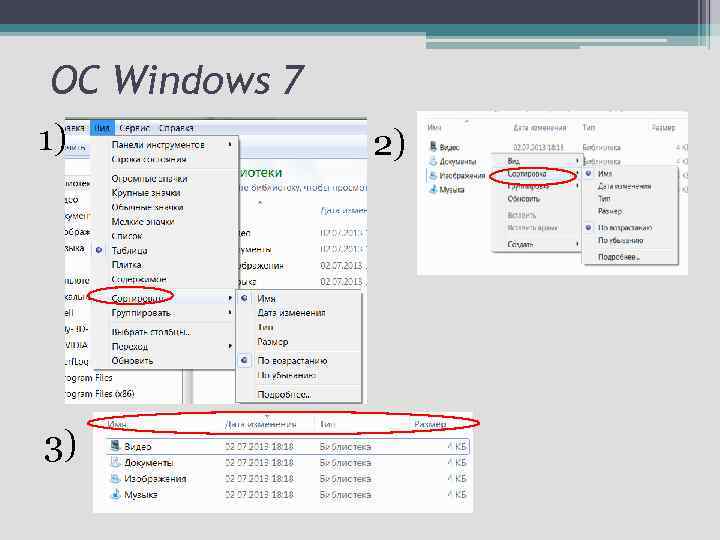
Task: Select the Видео row name in screenshot 3
Action: (x=138, y=446)
